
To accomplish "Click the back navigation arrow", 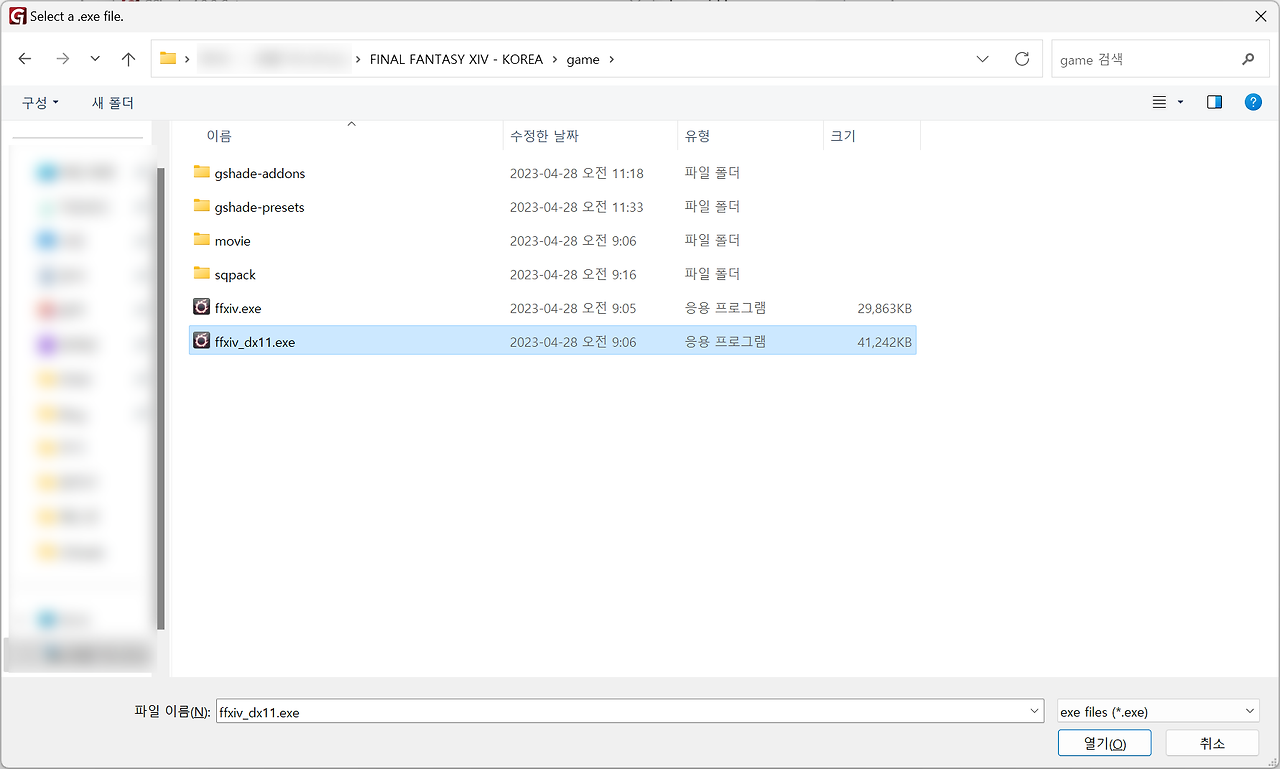I will [x=24, y=59].
